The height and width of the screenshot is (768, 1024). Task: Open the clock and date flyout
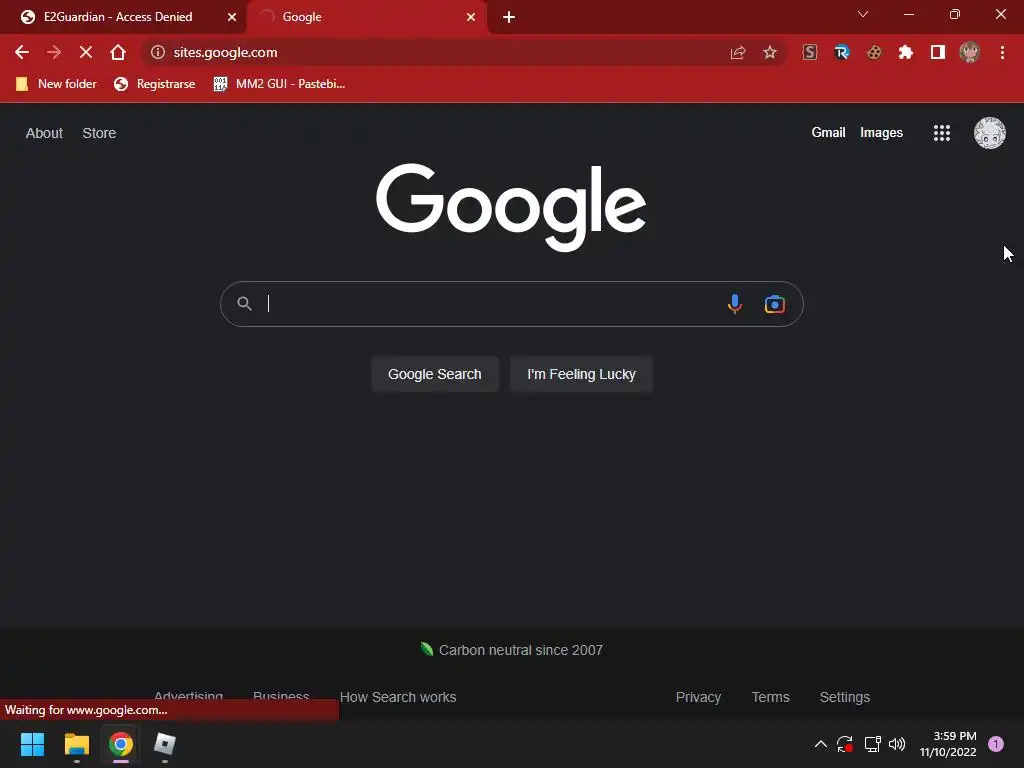click(948, 744)
